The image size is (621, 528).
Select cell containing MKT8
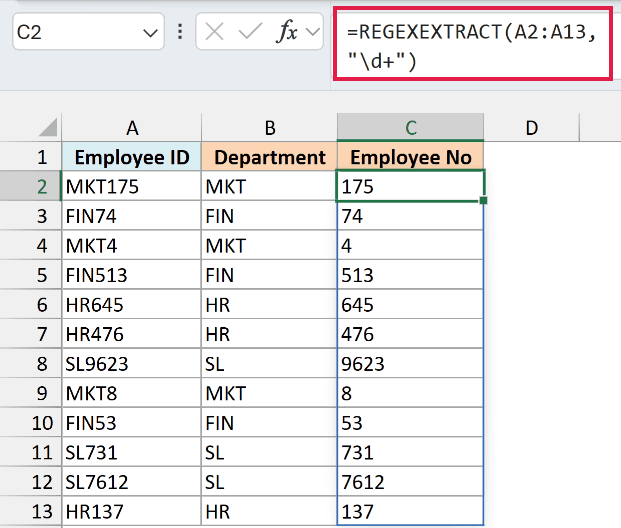tap(131, 393)
